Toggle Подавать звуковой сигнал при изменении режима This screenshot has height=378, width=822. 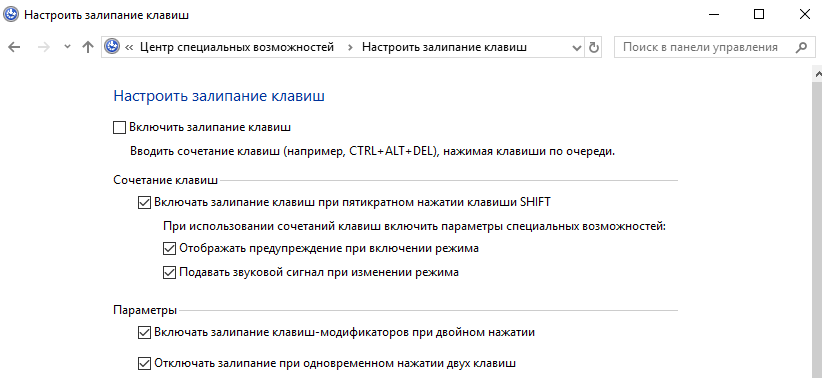(x=169, y=273)
